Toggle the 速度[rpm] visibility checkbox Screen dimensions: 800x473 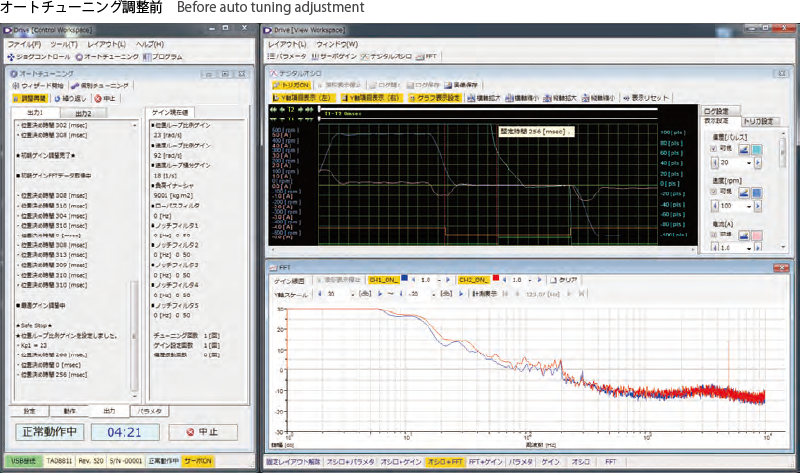tap(711, 191)
